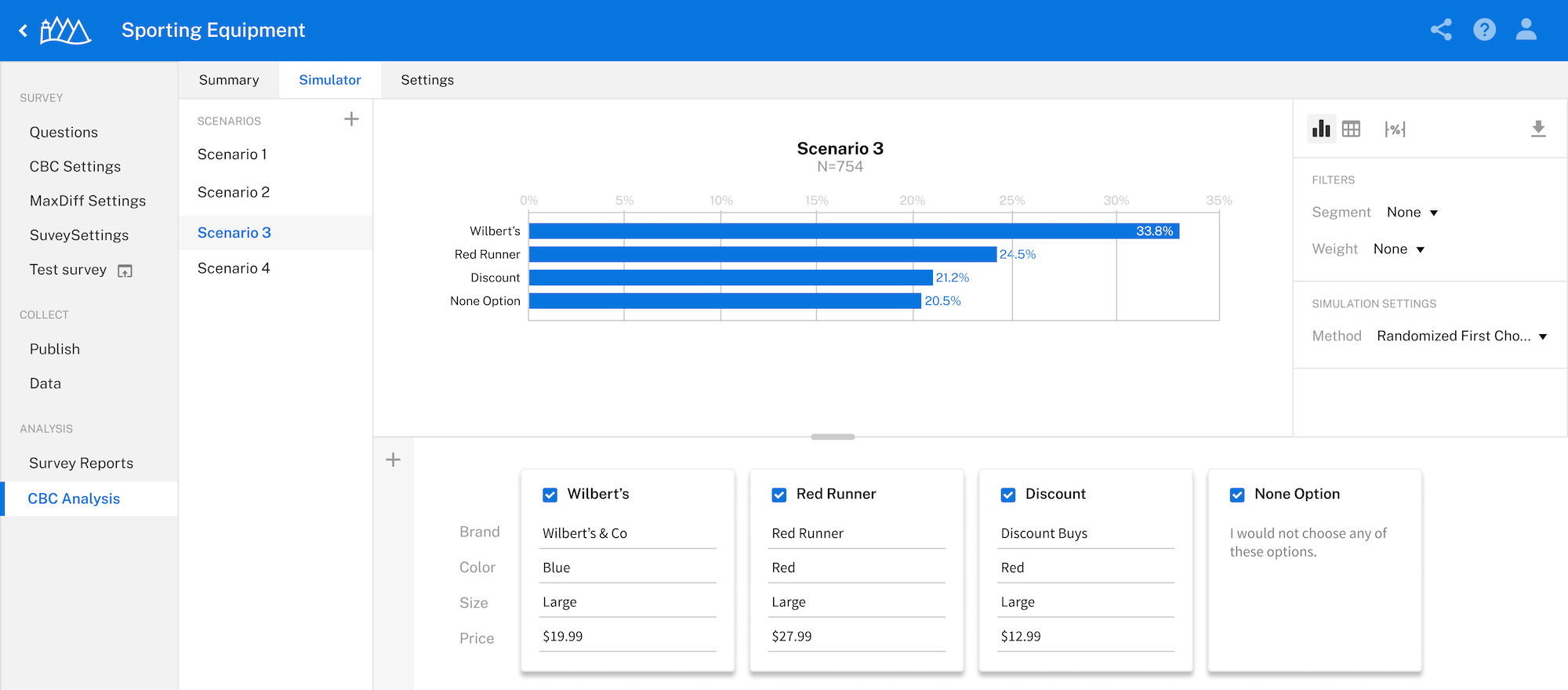Switch to table grid view icon
The width and height of the screenshot is (1568, 690).
[1351, 129]
